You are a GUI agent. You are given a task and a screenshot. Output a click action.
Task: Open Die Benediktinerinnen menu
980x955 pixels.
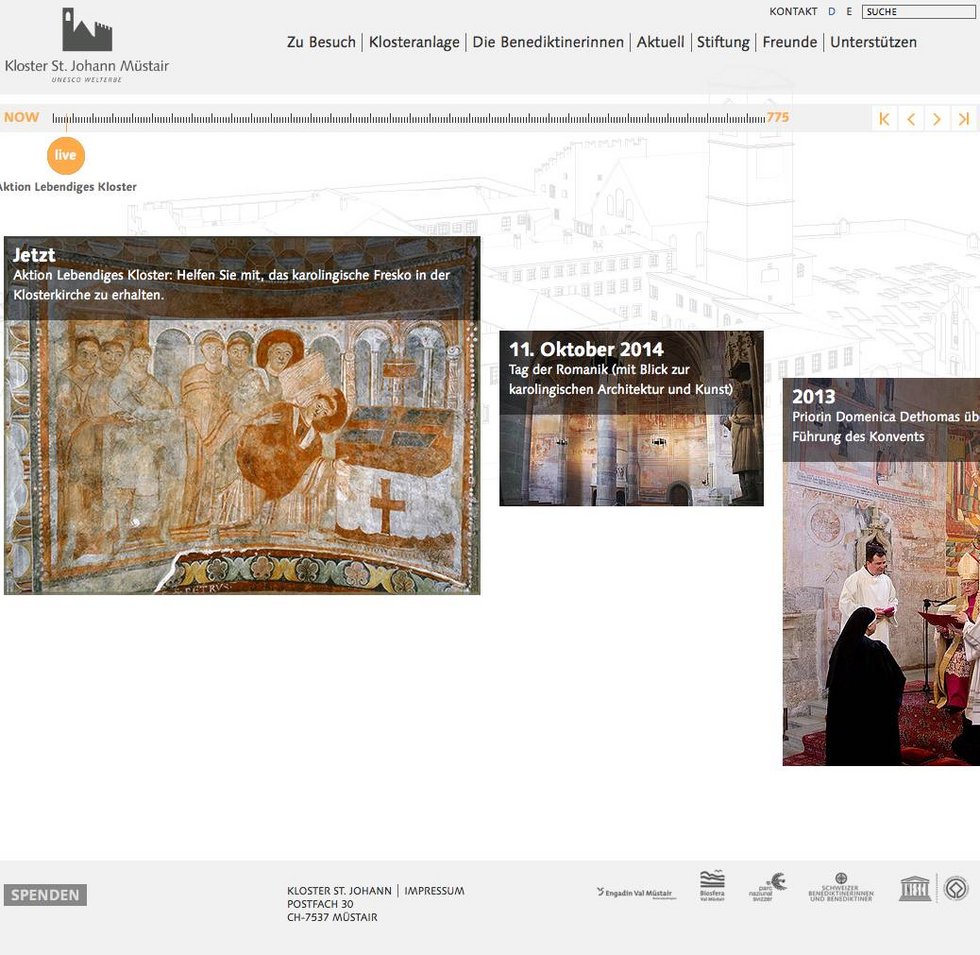coord(548,42)
